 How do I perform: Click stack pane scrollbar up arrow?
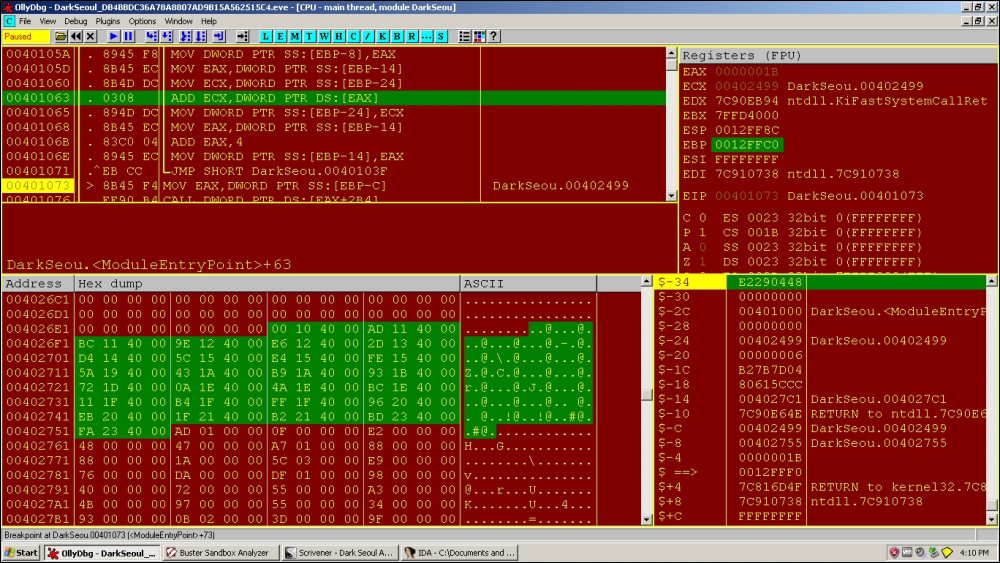click(x=992, y=281)
